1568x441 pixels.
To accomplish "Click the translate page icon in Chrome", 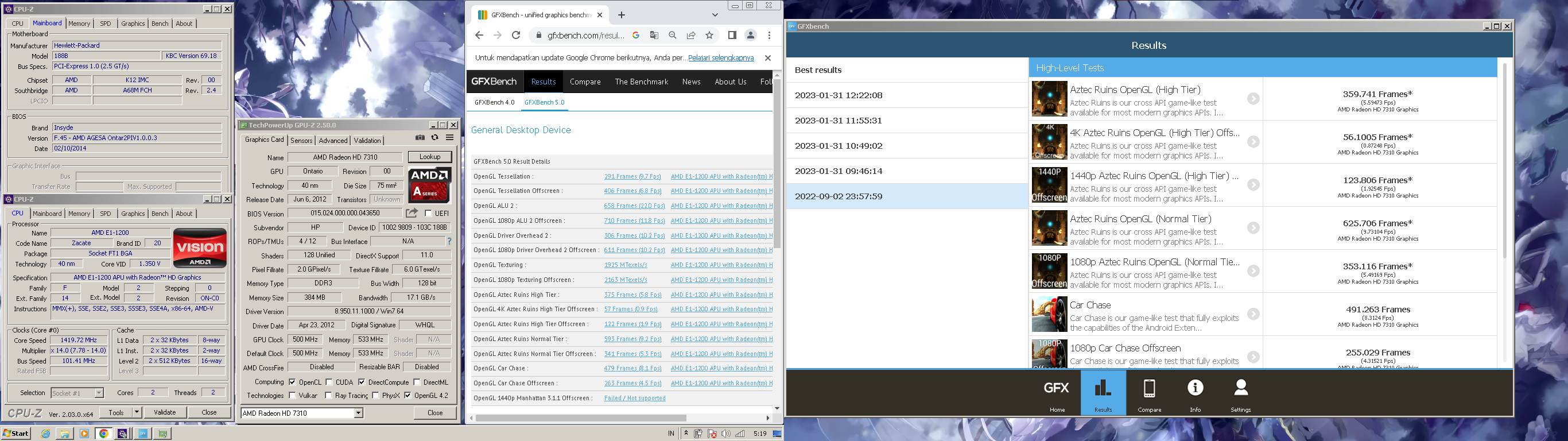I will click(654, 36).
